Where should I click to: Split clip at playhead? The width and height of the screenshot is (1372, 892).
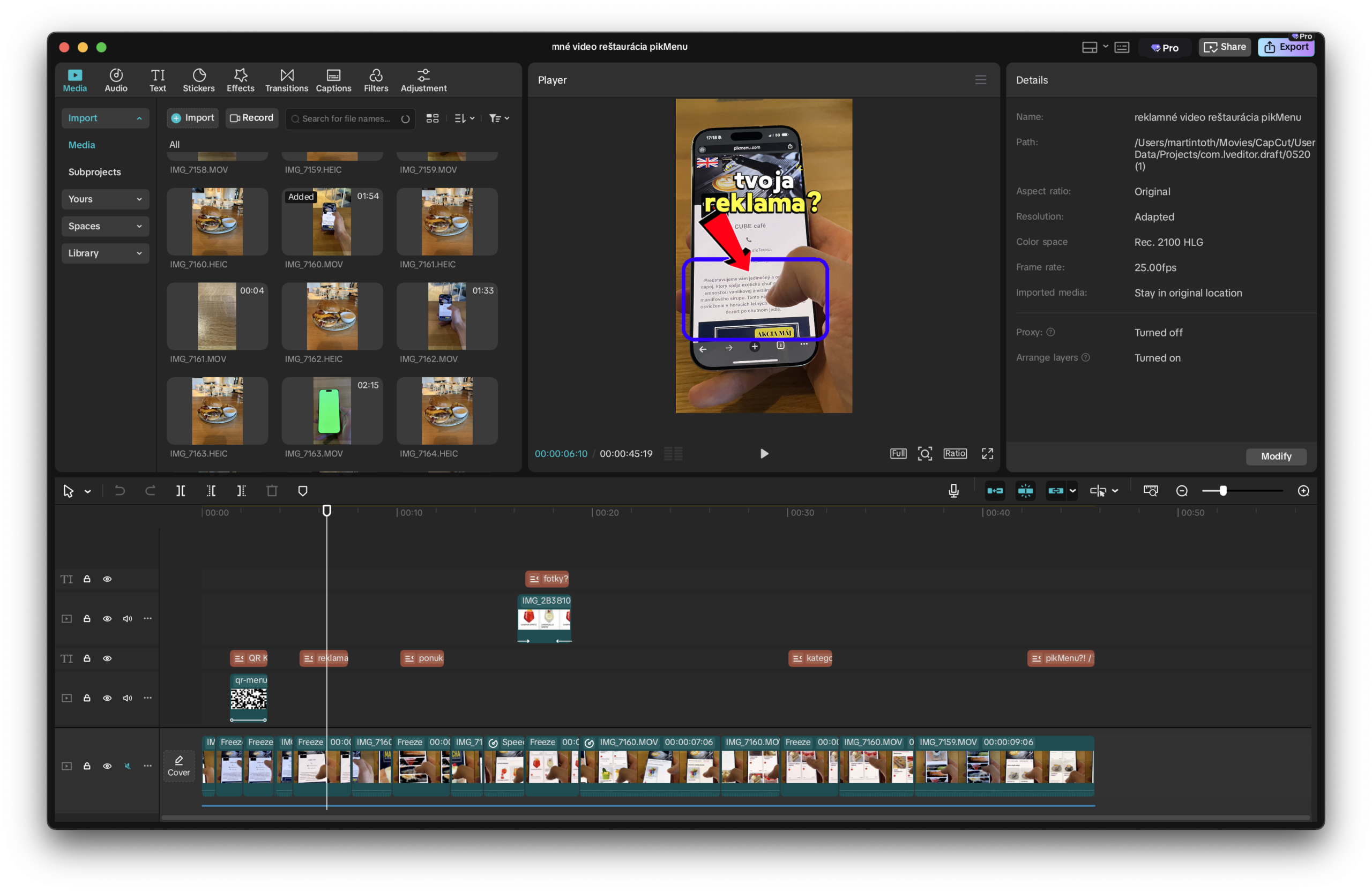coord(181,491)
